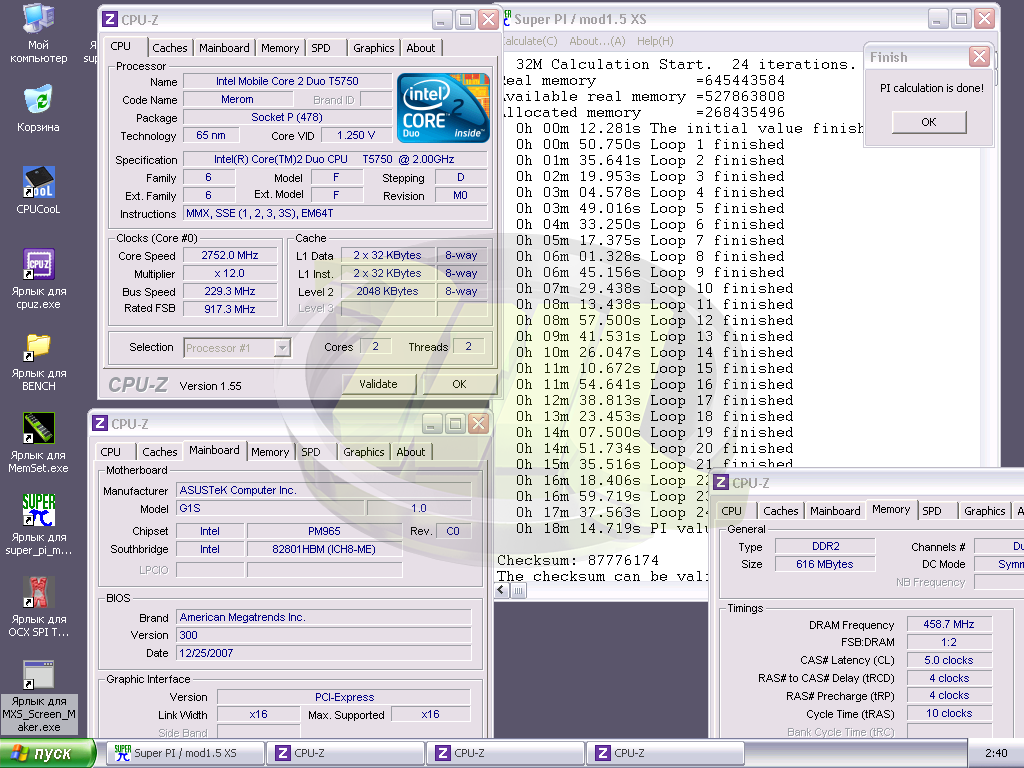Open the BENCH folder shortcut

[39, 362]
